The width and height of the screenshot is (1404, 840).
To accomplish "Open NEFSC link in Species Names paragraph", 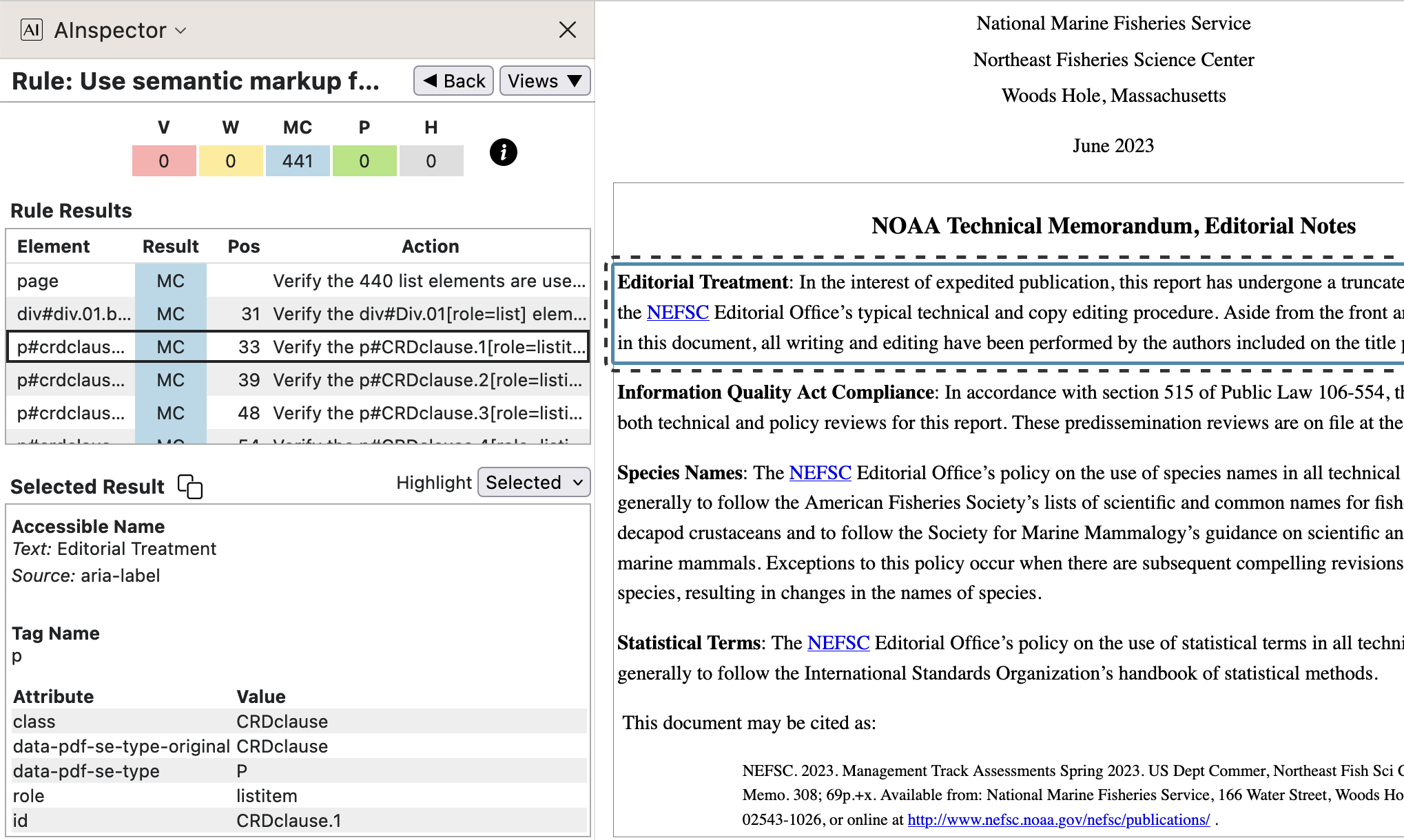I will tap(820, 473).
